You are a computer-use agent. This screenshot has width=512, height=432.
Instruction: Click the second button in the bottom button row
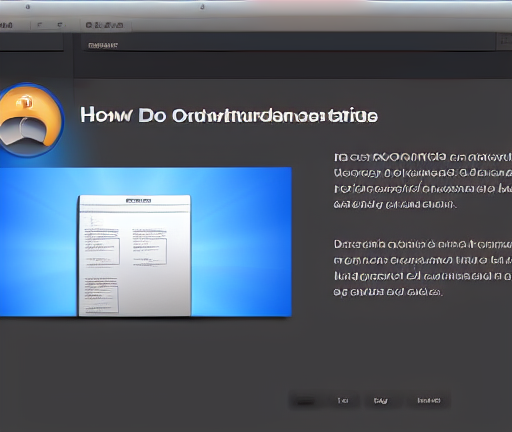(x=343, y=400)
